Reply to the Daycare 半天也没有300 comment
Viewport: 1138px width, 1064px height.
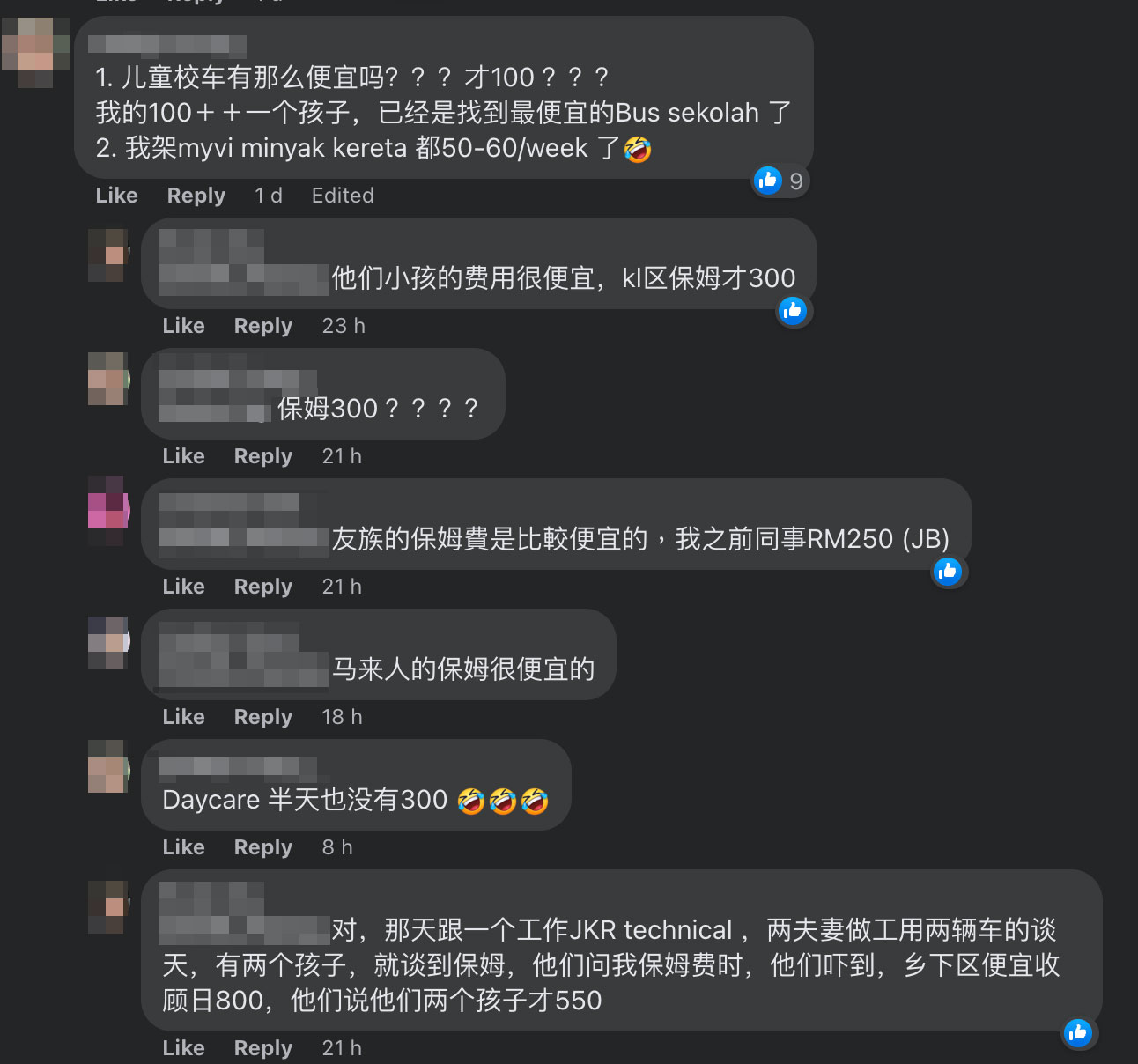[263, 847]
